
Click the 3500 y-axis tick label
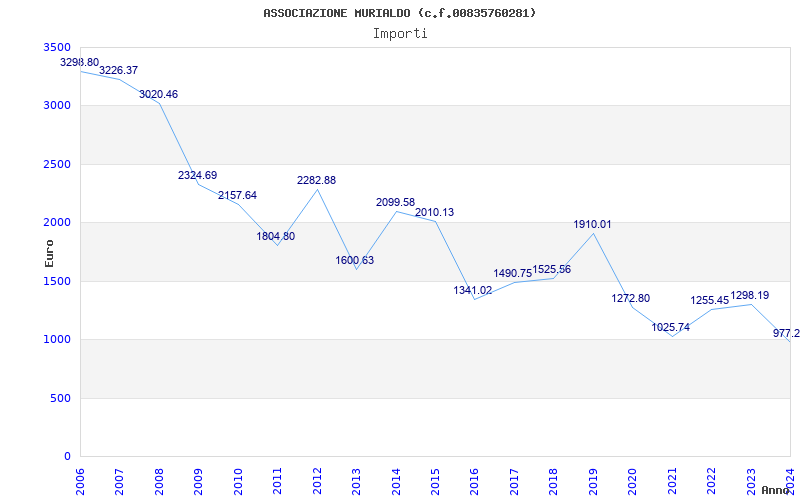[57, 47]
